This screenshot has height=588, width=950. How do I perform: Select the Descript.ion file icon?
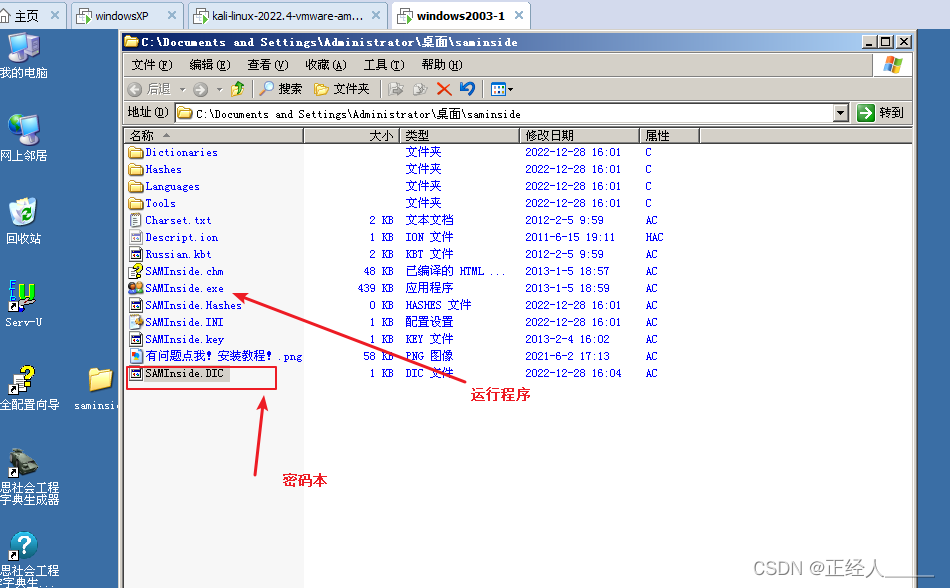[136, 237]
